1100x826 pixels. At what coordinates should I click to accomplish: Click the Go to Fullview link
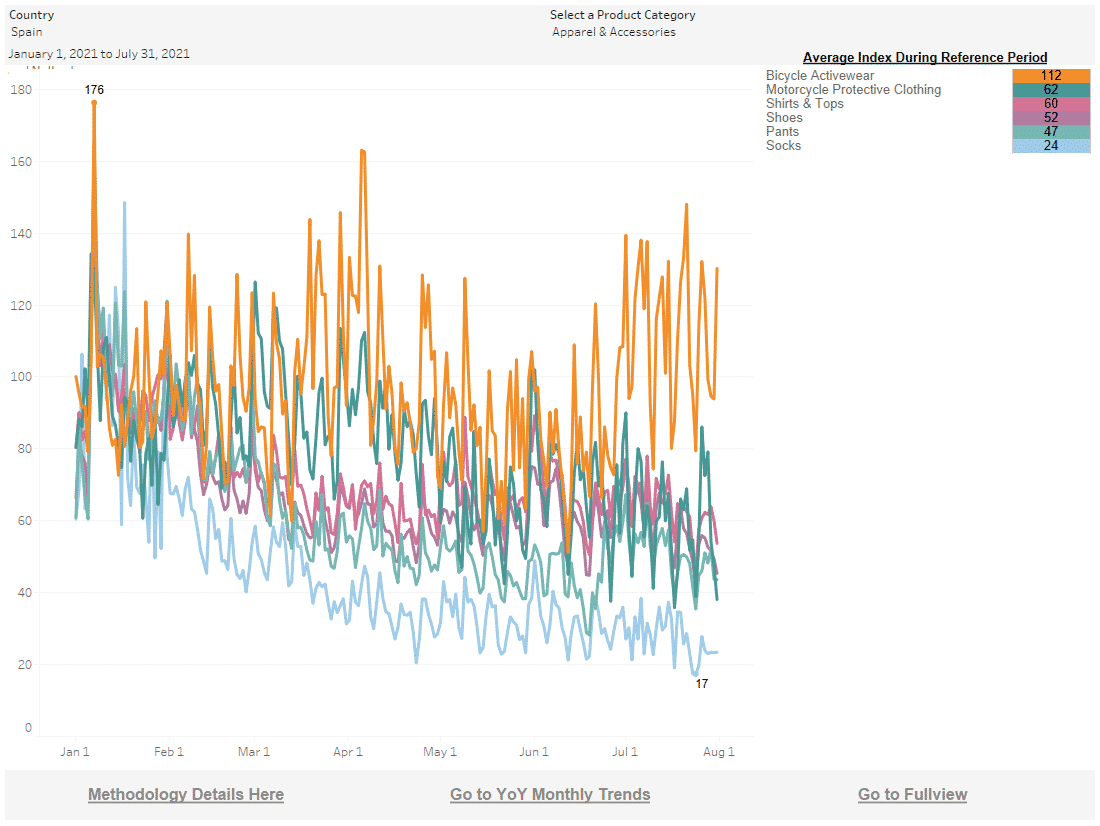point(912,794)
